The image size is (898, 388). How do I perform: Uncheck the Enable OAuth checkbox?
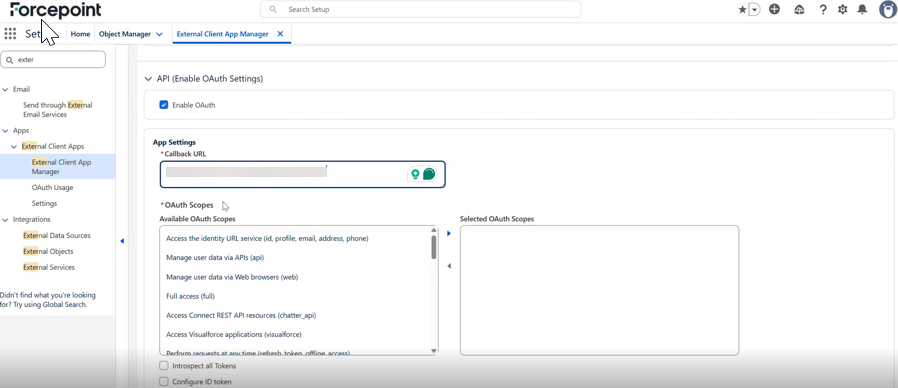coord(164,105)
